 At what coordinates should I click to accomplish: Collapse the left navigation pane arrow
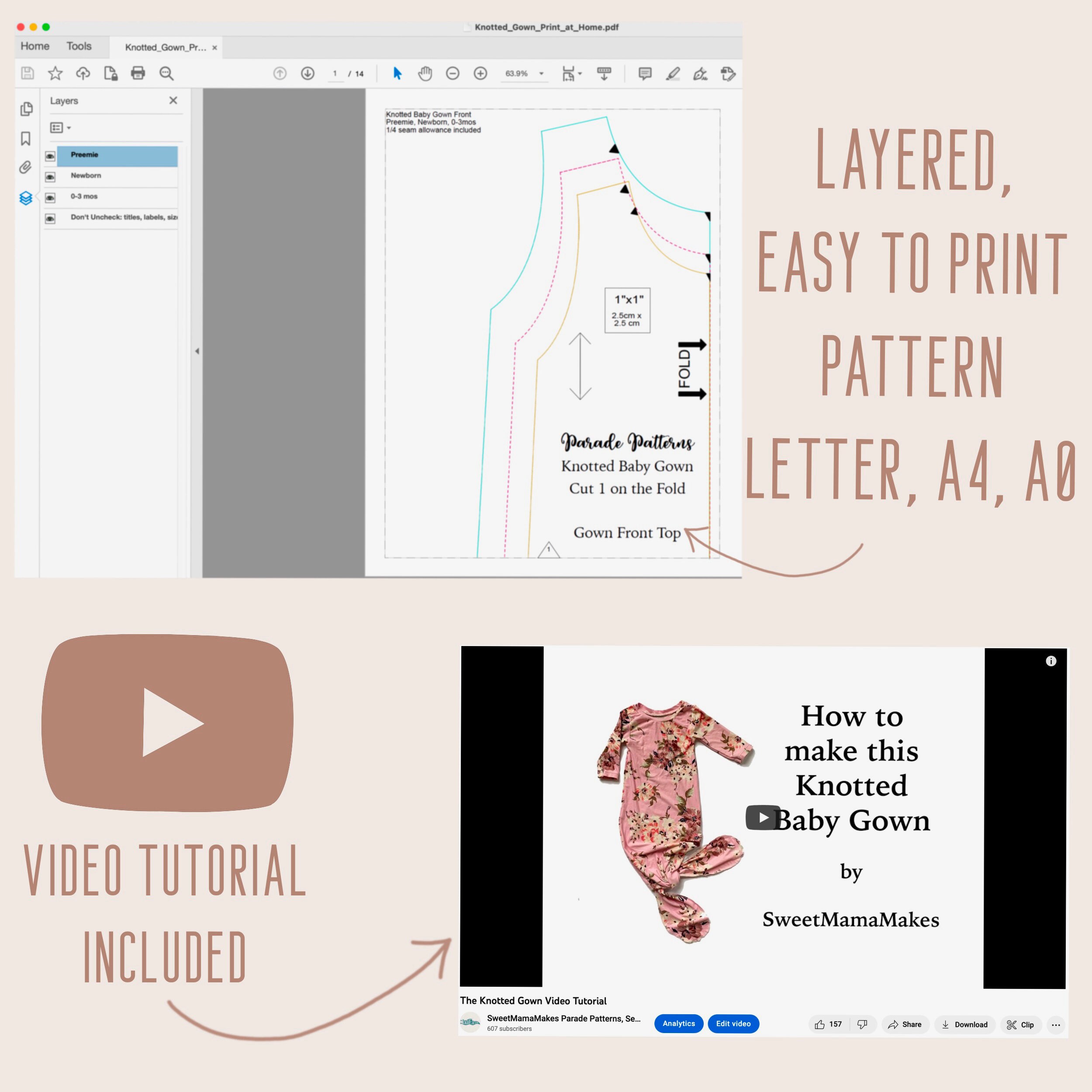(197, 351)
